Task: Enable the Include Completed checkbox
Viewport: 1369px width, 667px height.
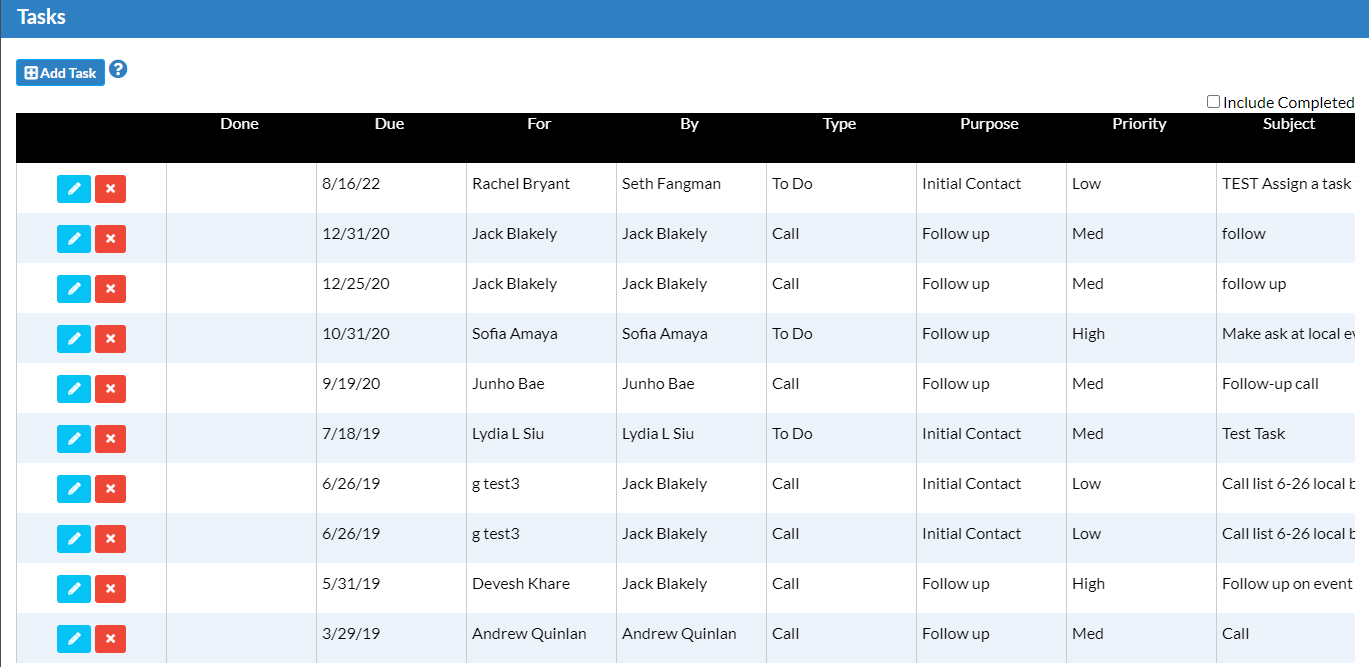Action: pyautogui.click(x=1213, y=102)
